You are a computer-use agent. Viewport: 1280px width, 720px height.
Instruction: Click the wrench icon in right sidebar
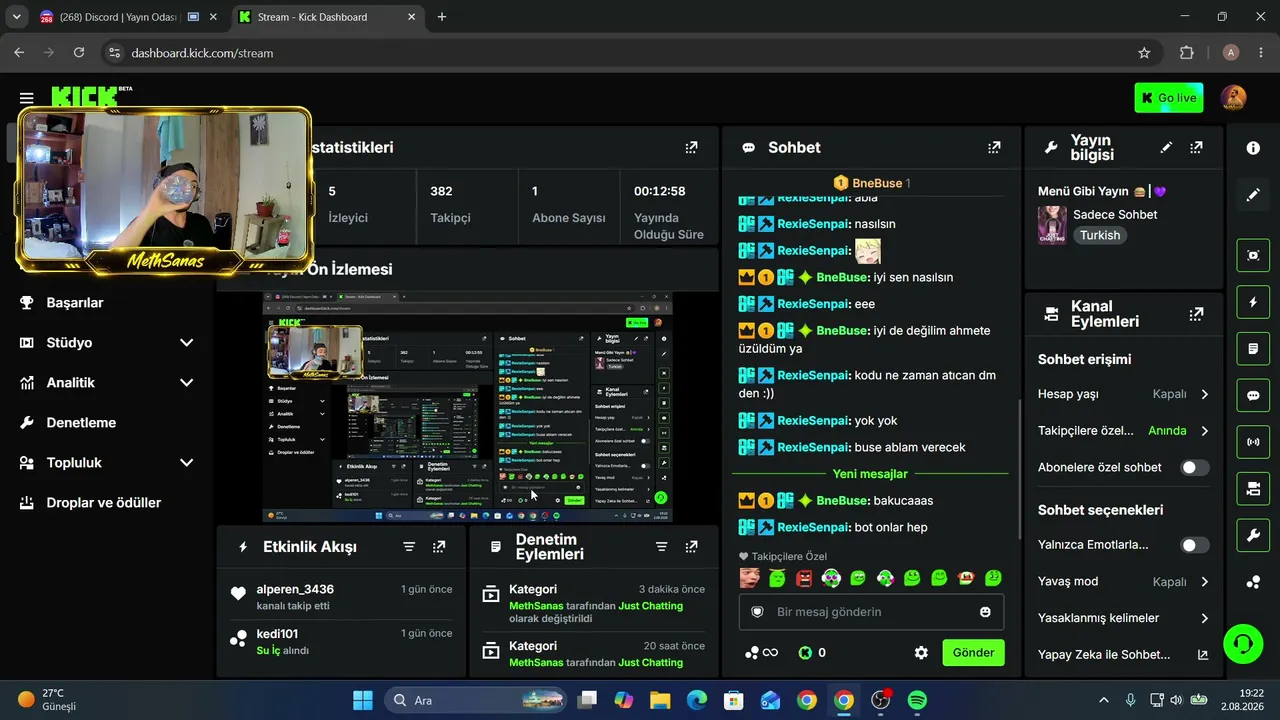coord(1253,535)
